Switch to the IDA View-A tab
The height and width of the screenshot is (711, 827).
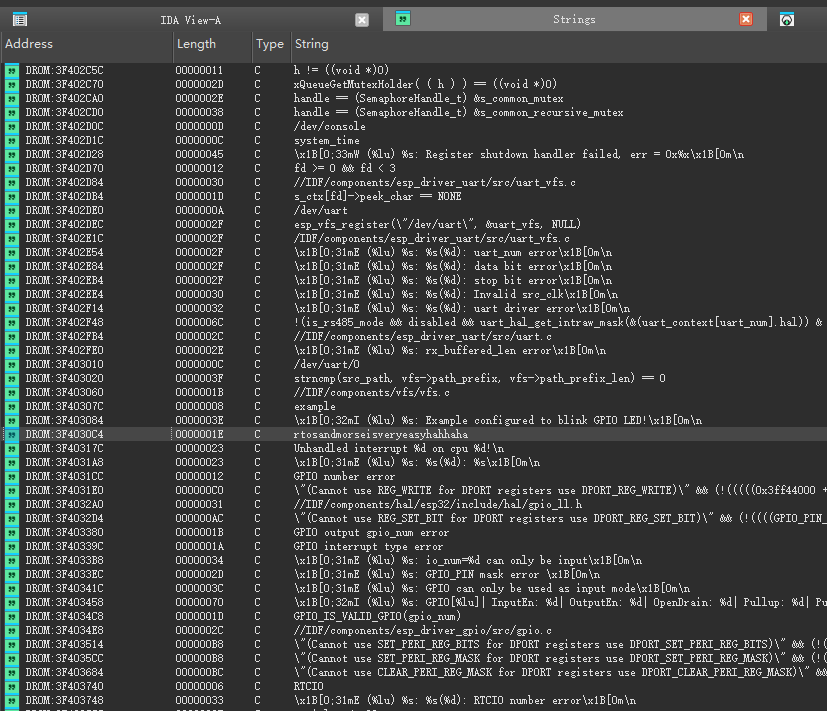(190, 19)
